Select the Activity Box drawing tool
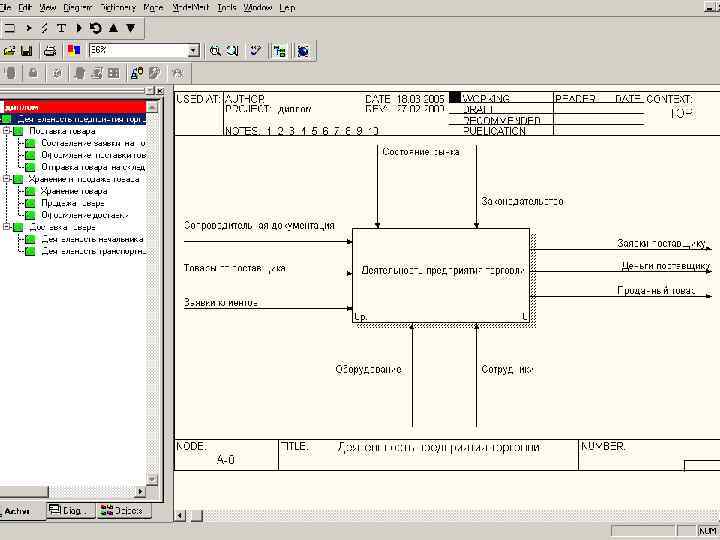The image size is (720, 540). (9, 28)
